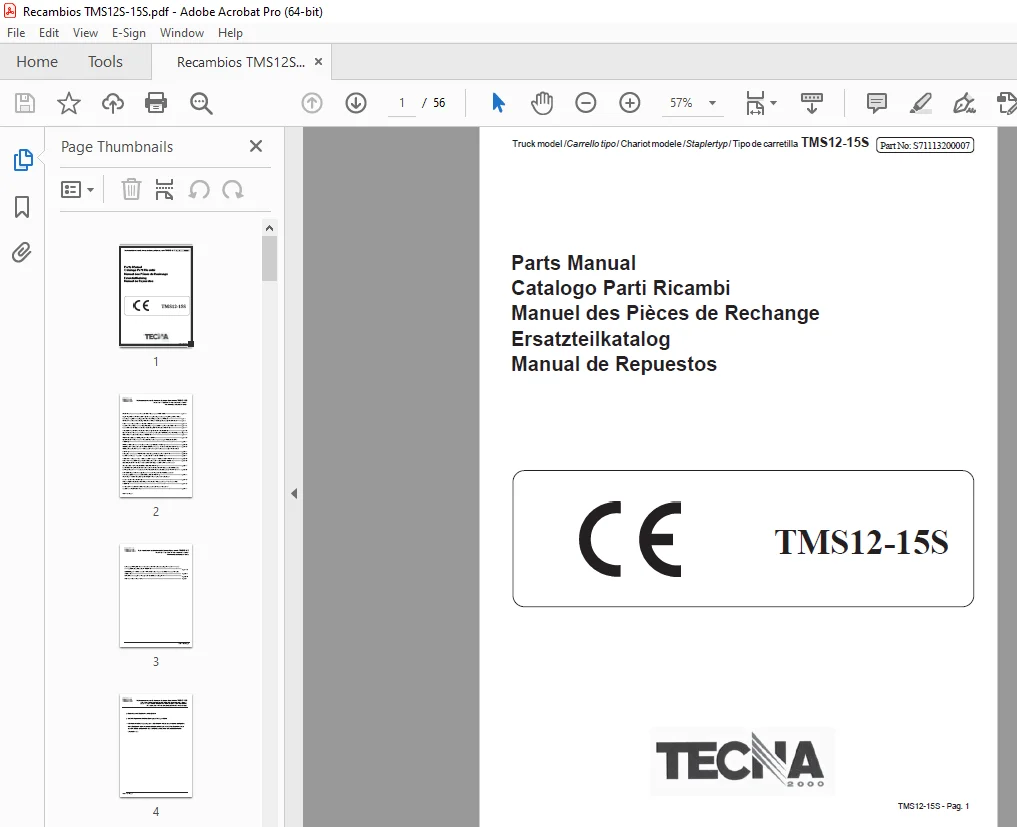The height and width of the screenshot is (827, 1017).
Task: Open the Page Thumbnails sidebar icon
Action: pyautogui.click(x=23, y=160)
